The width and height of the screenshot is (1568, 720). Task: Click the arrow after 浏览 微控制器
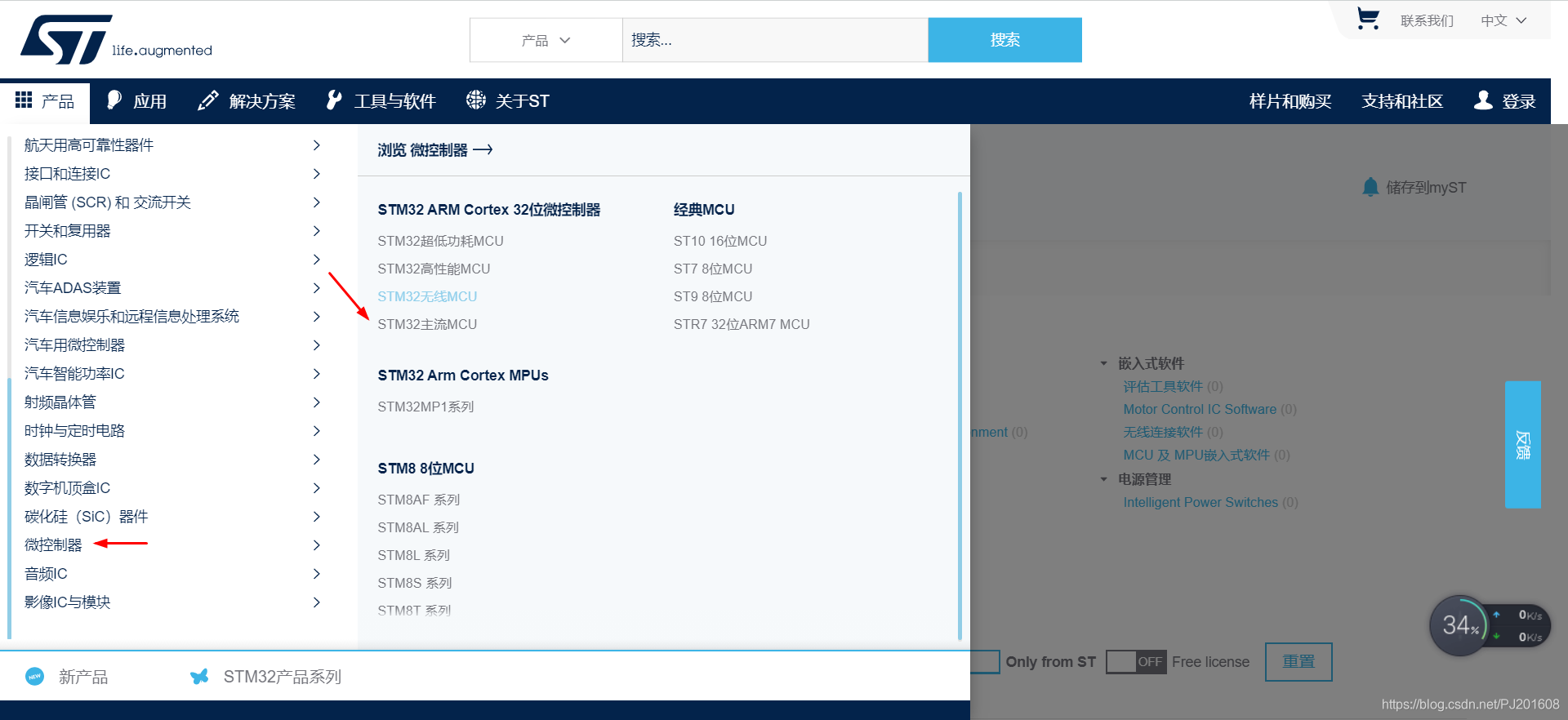pos(483,149)
